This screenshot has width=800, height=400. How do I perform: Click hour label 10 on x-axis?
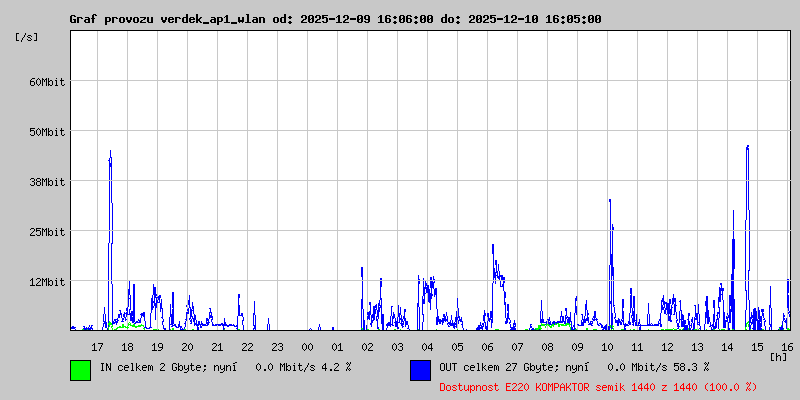(608, 347)
